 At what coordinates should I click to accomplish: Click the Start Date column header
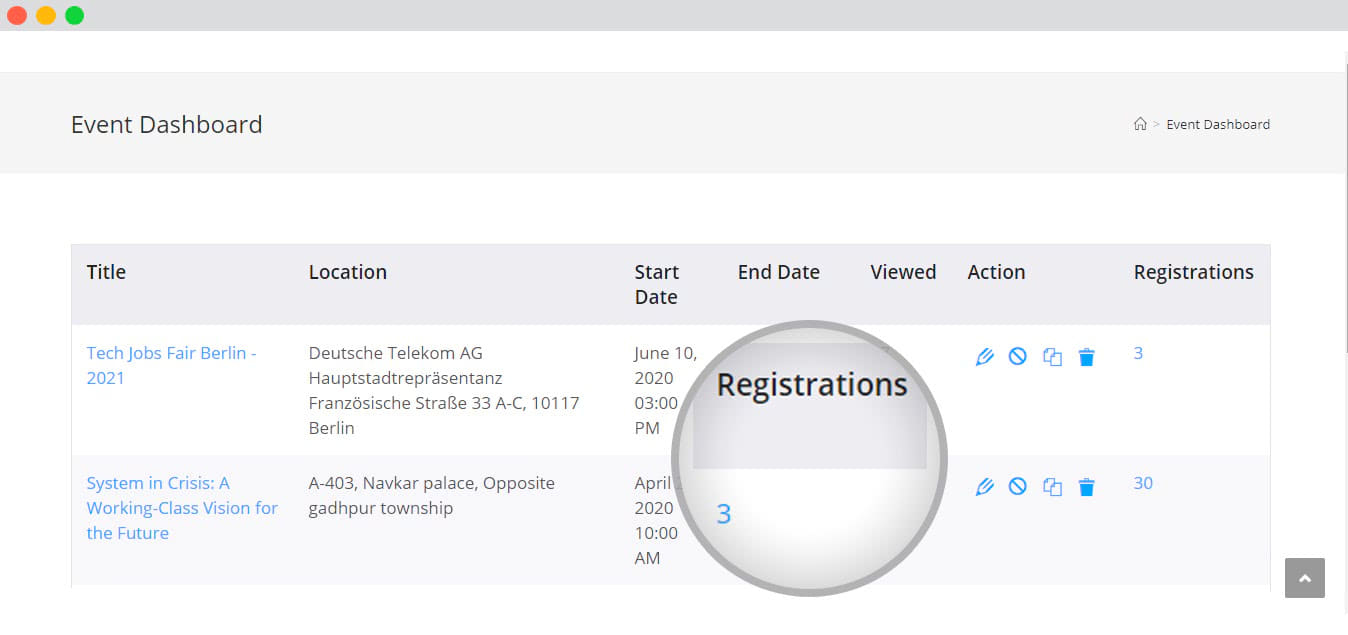coord(656,284)
